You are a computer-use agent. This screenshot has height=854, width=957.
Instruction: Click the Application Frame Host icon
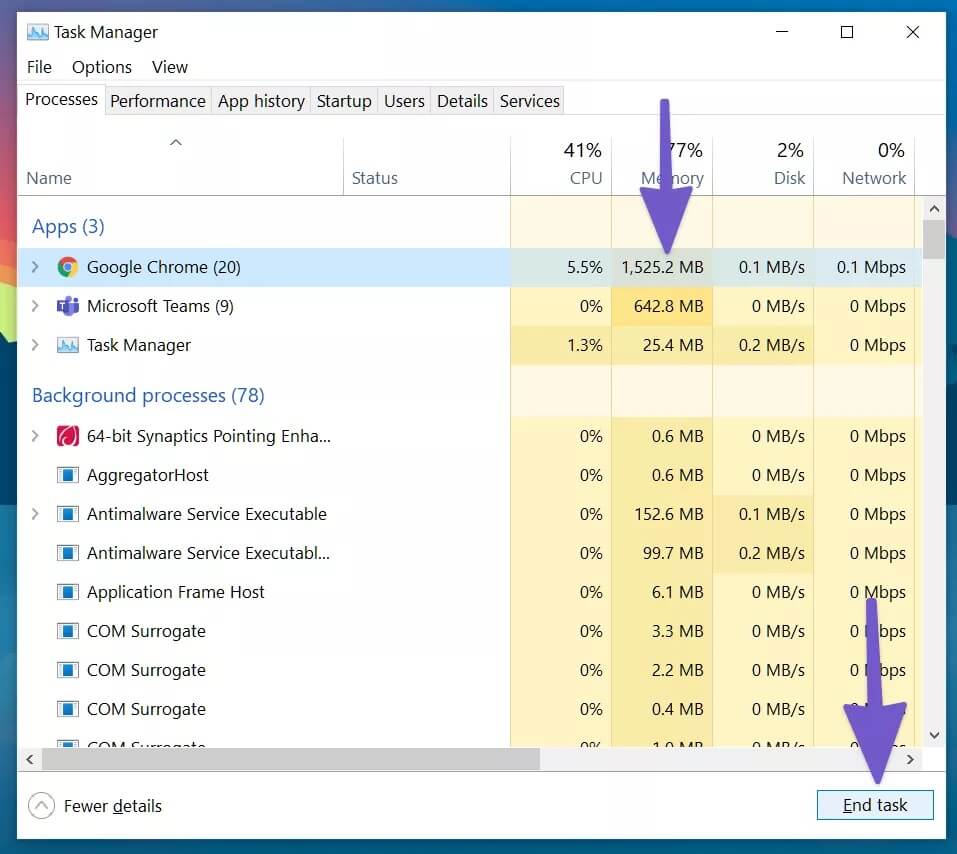[x=68, y=592]
